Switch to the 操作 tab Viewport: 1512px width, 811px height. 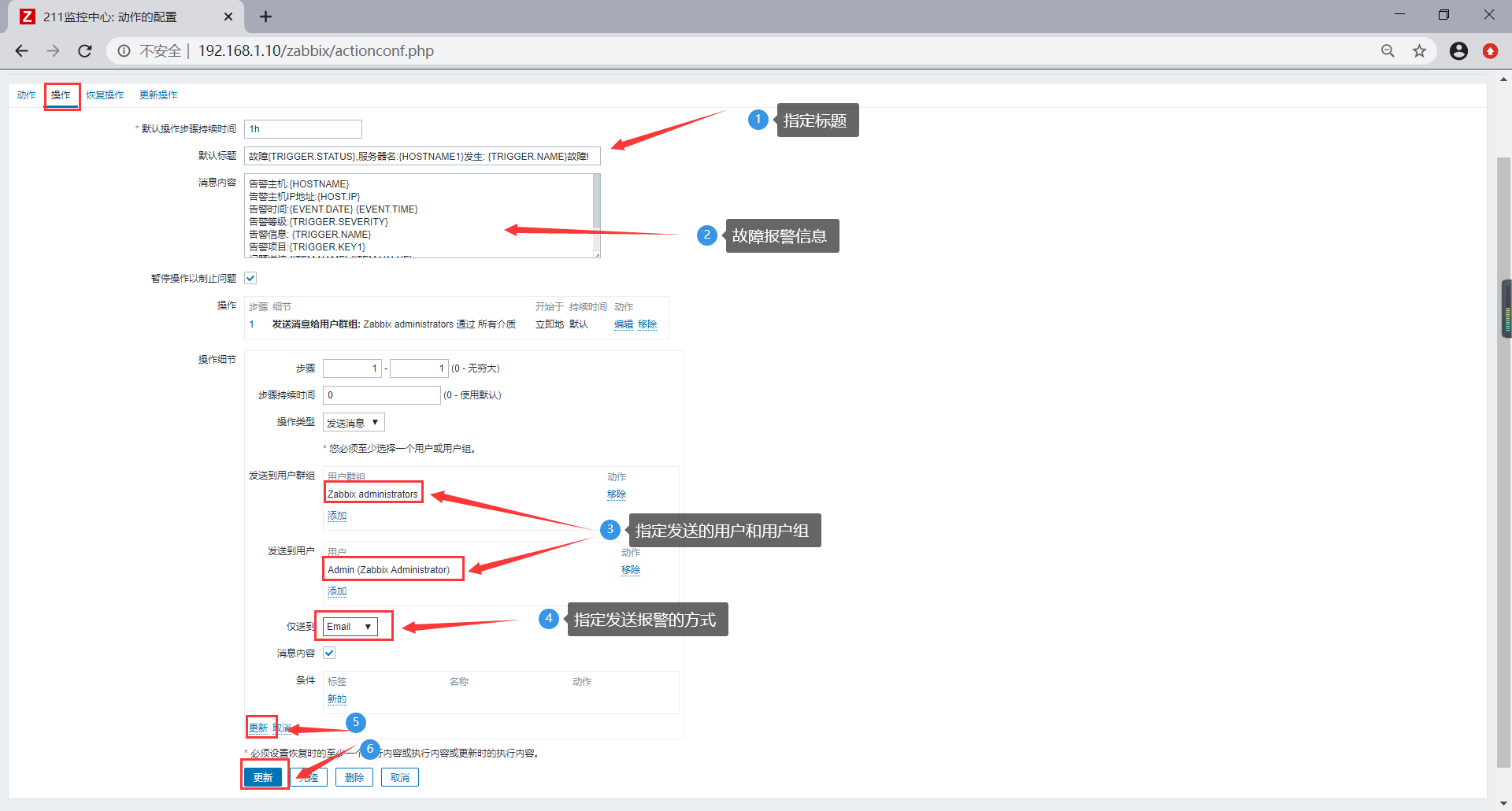[x=61, y=95]
